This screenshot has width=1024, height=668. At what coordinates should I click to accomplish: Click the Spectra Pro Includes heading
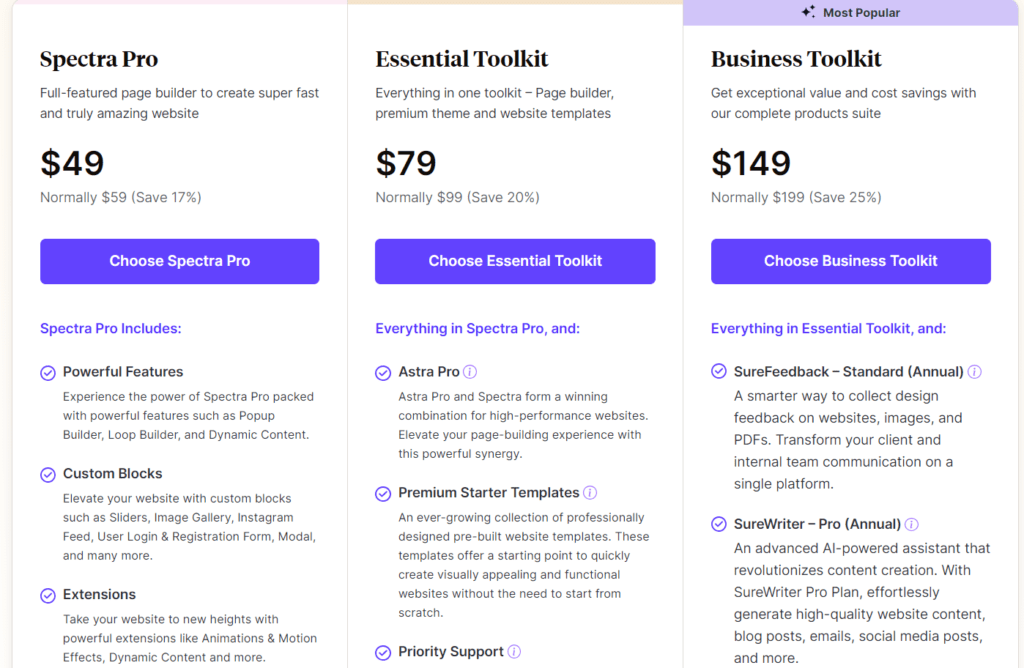110,328
